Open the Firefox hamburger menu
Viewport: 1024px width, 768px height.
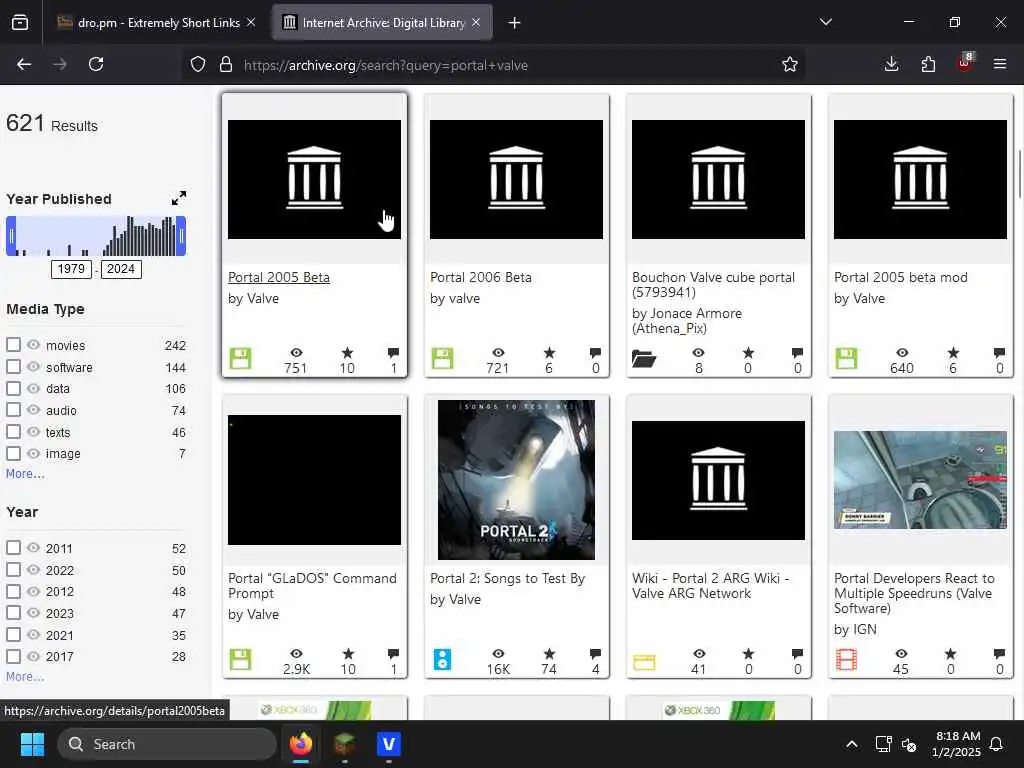point(999,64)
